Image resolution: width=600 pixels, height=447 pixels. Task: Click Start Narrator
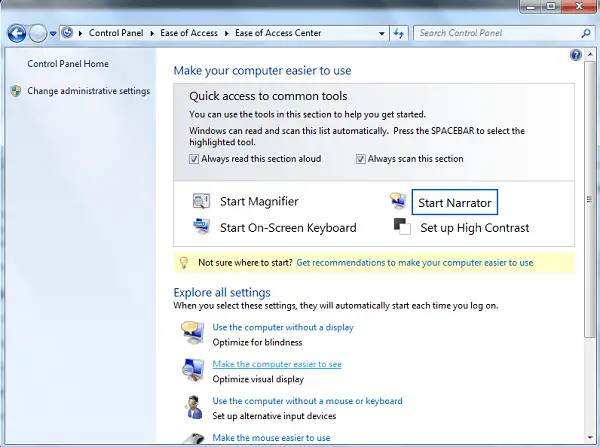click(455, 202)
